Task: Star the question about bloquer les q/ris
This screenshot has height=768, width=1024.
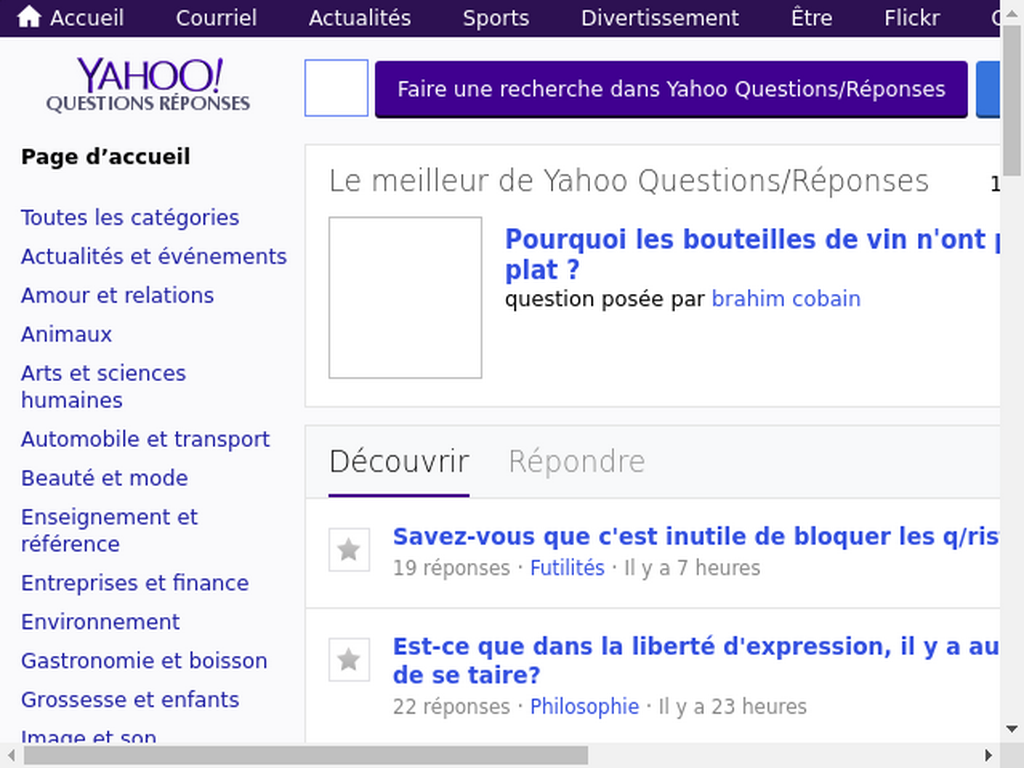Action: click(349, 549)
